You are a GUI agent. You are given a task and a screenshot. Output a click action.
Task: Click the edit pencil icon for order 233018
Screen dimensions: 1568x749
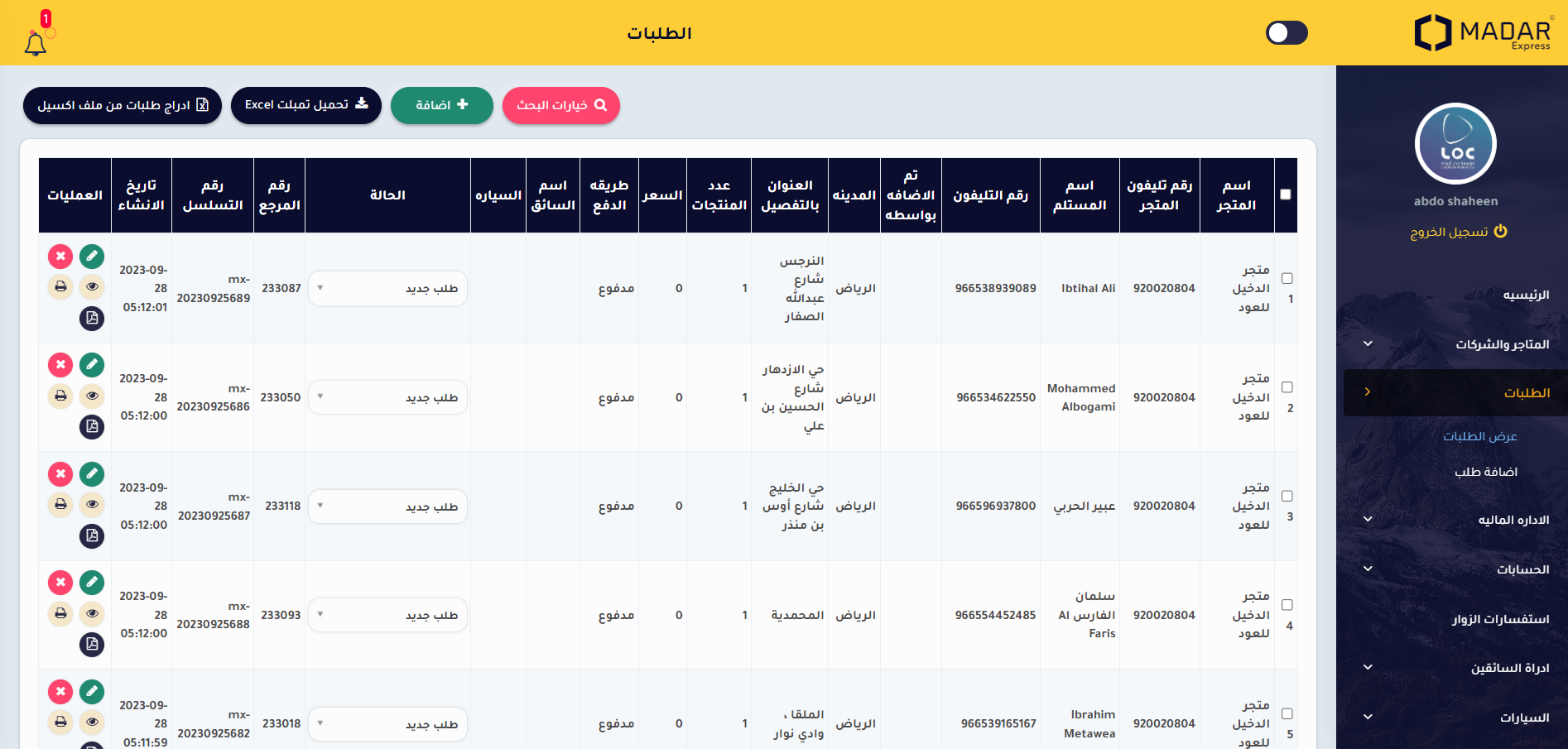[92, 691]
